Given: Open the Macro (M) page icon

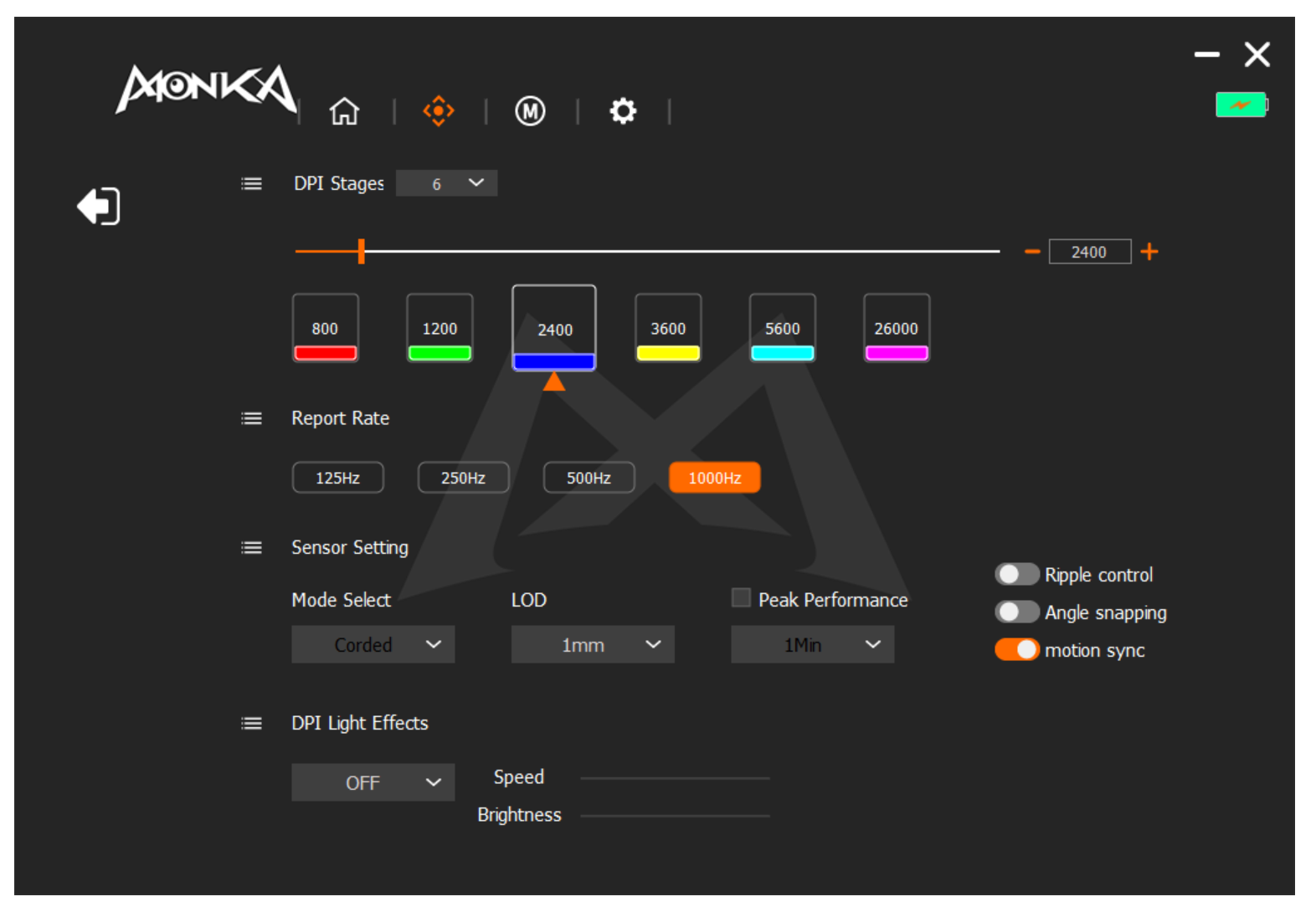Looking at the screenshot, I should point(530,111).
